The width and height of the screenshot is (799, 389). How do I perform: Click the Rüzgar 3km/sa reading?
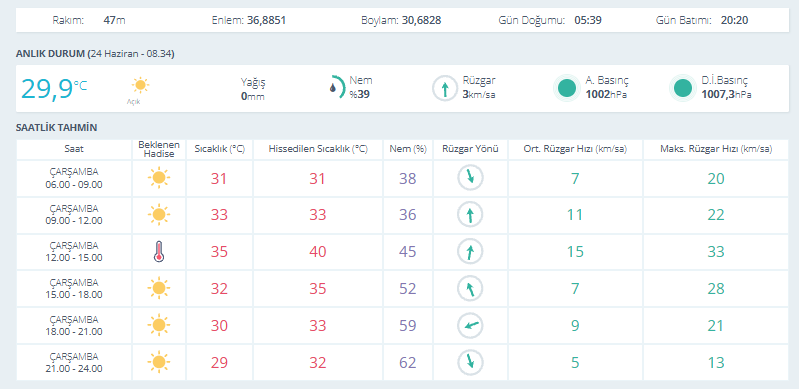pos(479,87)
